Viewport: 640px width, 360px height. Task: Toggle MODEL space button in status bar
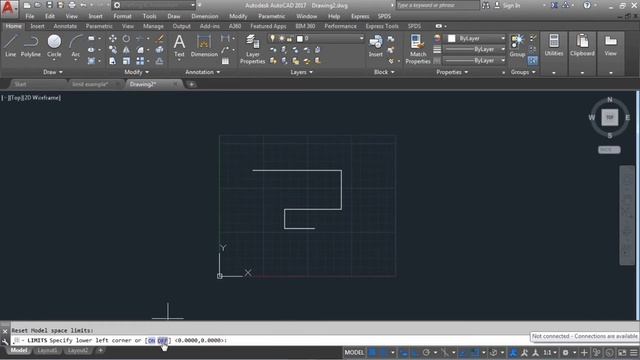pos(354,352)
